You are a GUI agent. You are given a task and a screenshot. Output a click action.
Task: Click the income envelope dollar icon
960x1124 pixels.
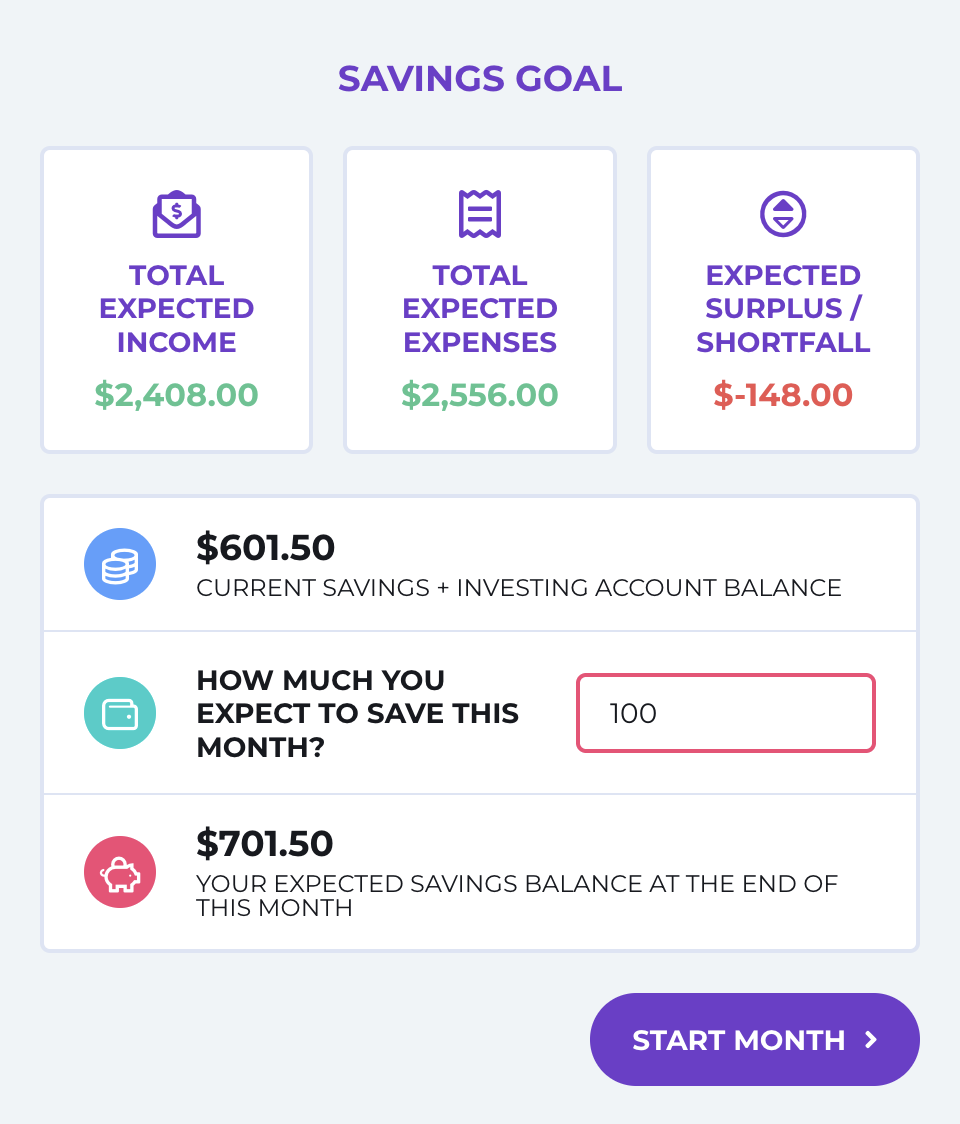tap(176, 214)
